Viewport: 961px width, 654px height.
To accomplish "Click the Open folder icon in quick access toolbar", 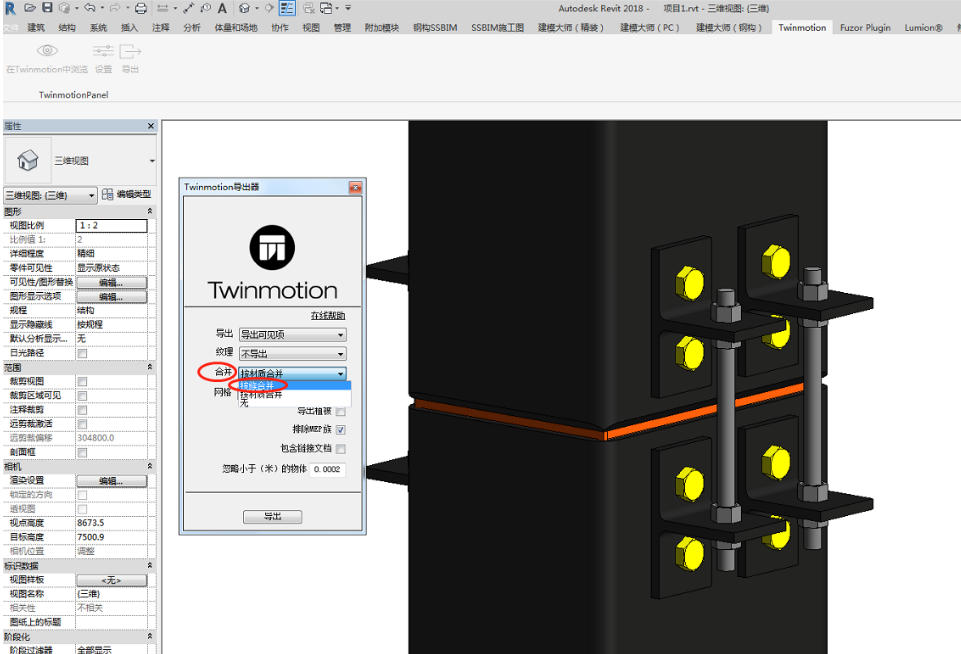I will click(x=30, y=8).
